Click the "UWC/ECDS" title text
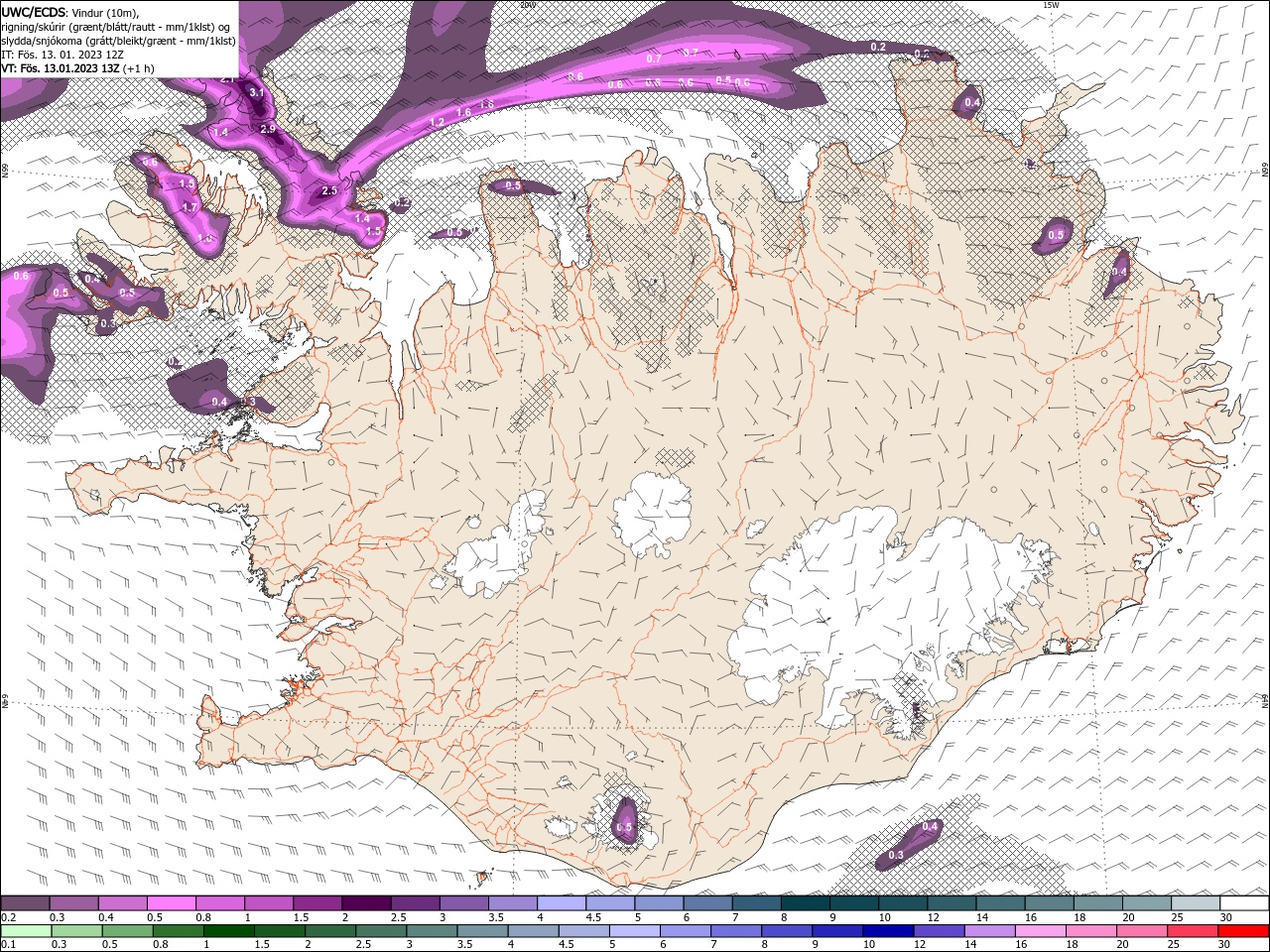The height and width of the screenshot is (952, 1270). click(x=34, y=12)
